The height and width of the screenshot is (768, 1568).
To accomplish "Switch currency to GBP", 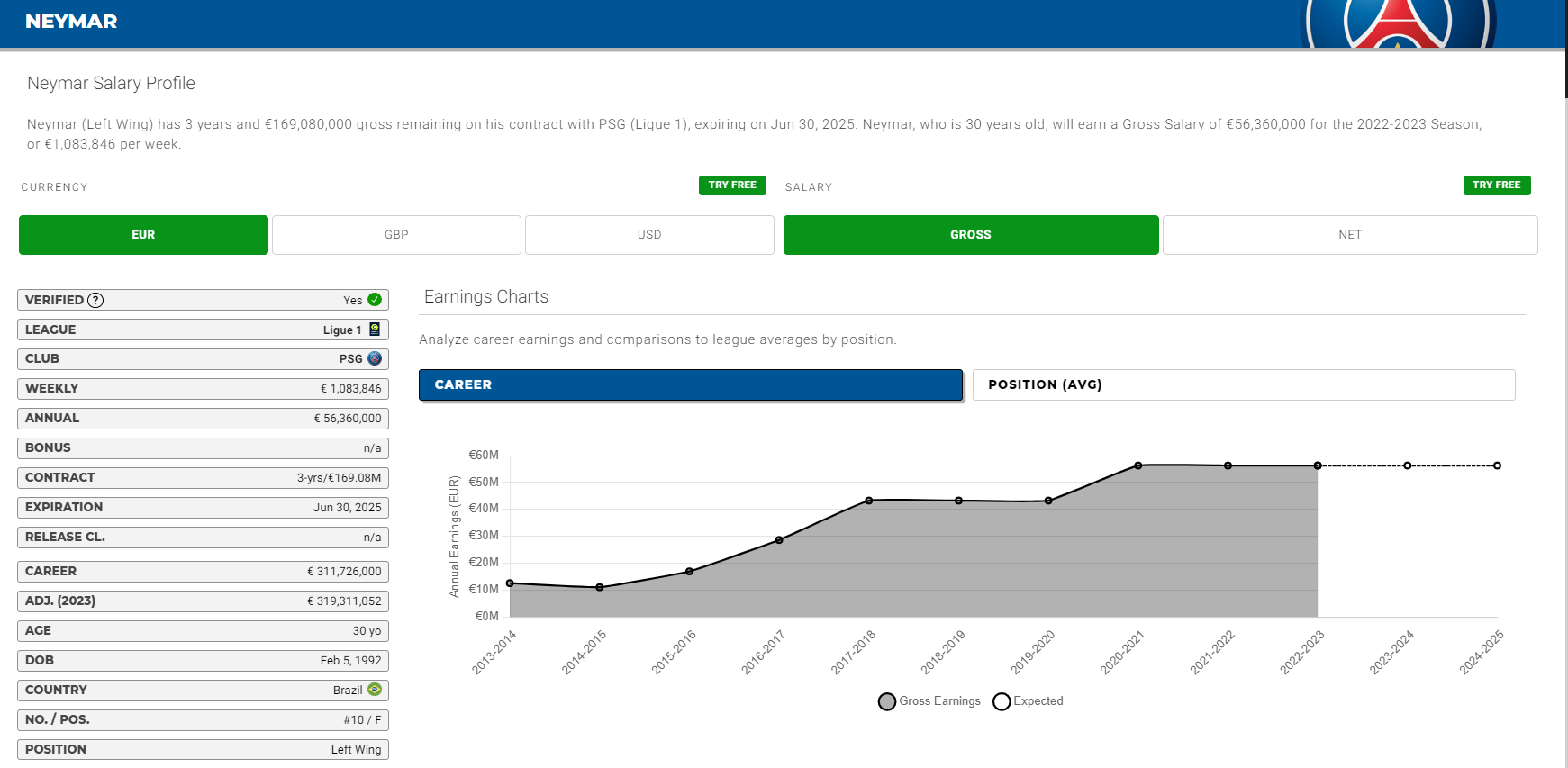I will coord(396,235).
